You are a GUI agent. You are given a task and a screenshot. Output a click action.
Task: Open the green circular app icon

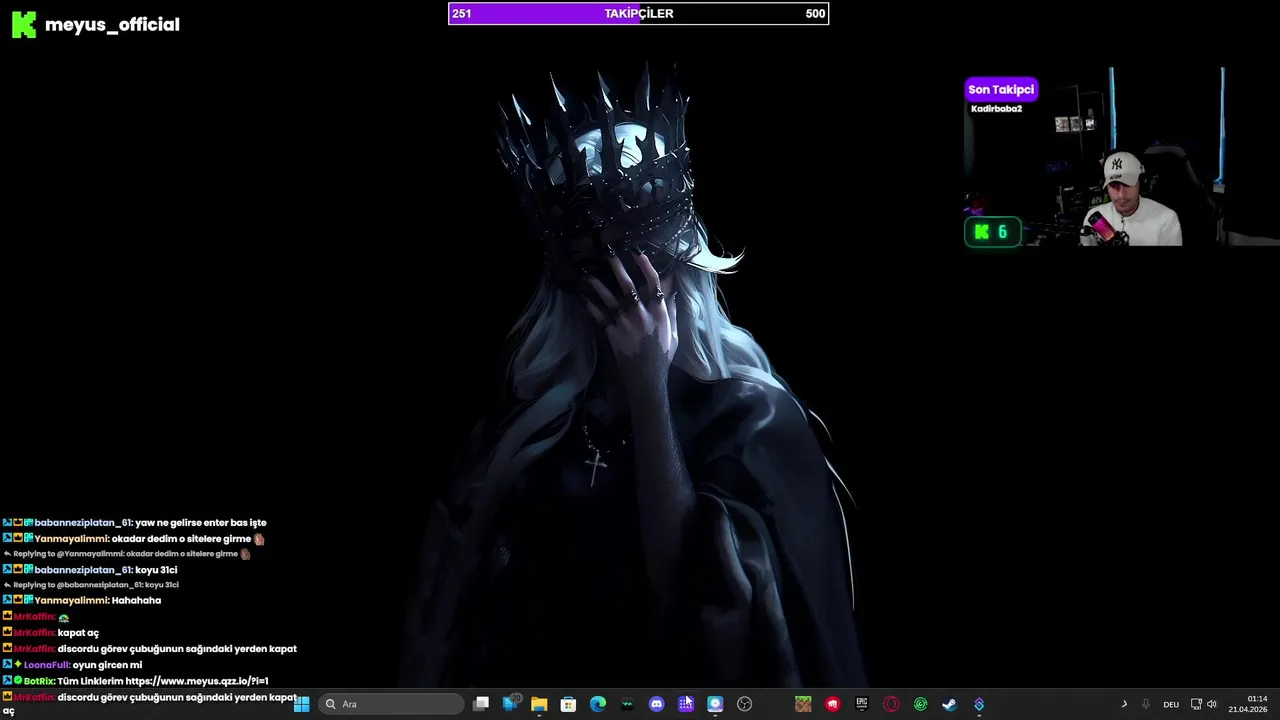coord(920,704)
